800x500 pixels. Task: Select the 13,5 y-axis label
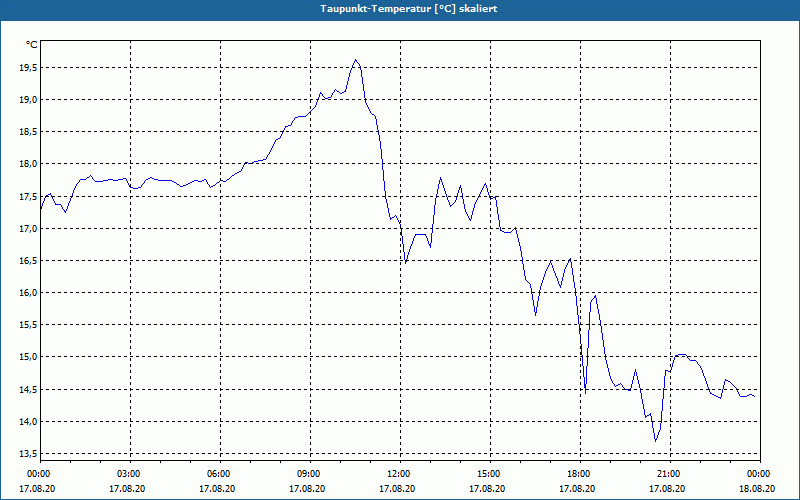tap(29, 454)
